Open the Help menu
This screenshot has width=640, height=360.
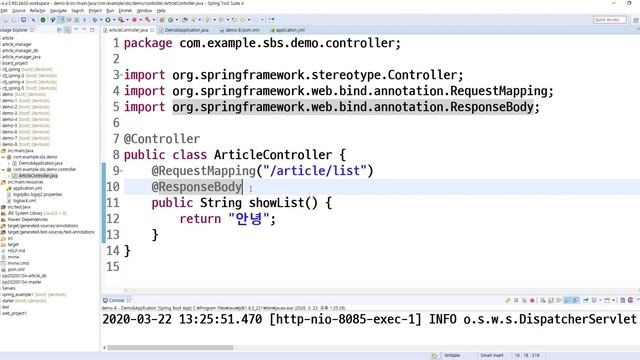point(161,11)
